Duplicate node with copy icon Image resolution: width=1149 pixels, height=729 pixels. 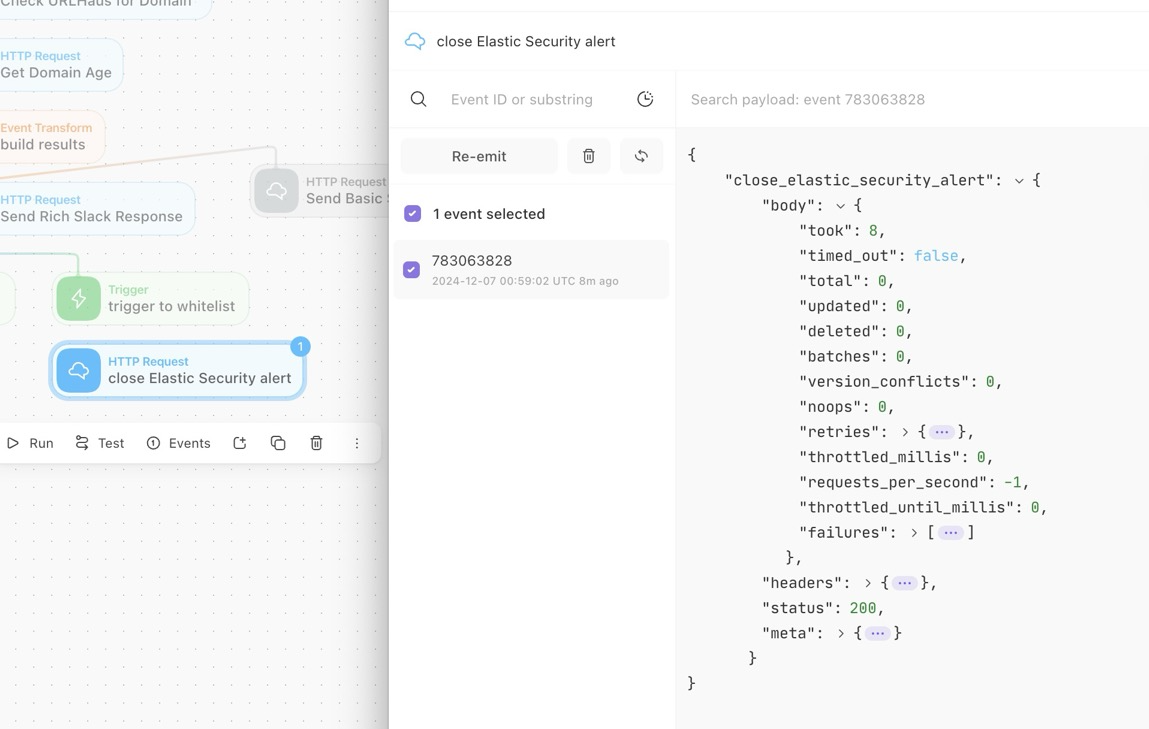pyautogui.click(x=278, y=443)
